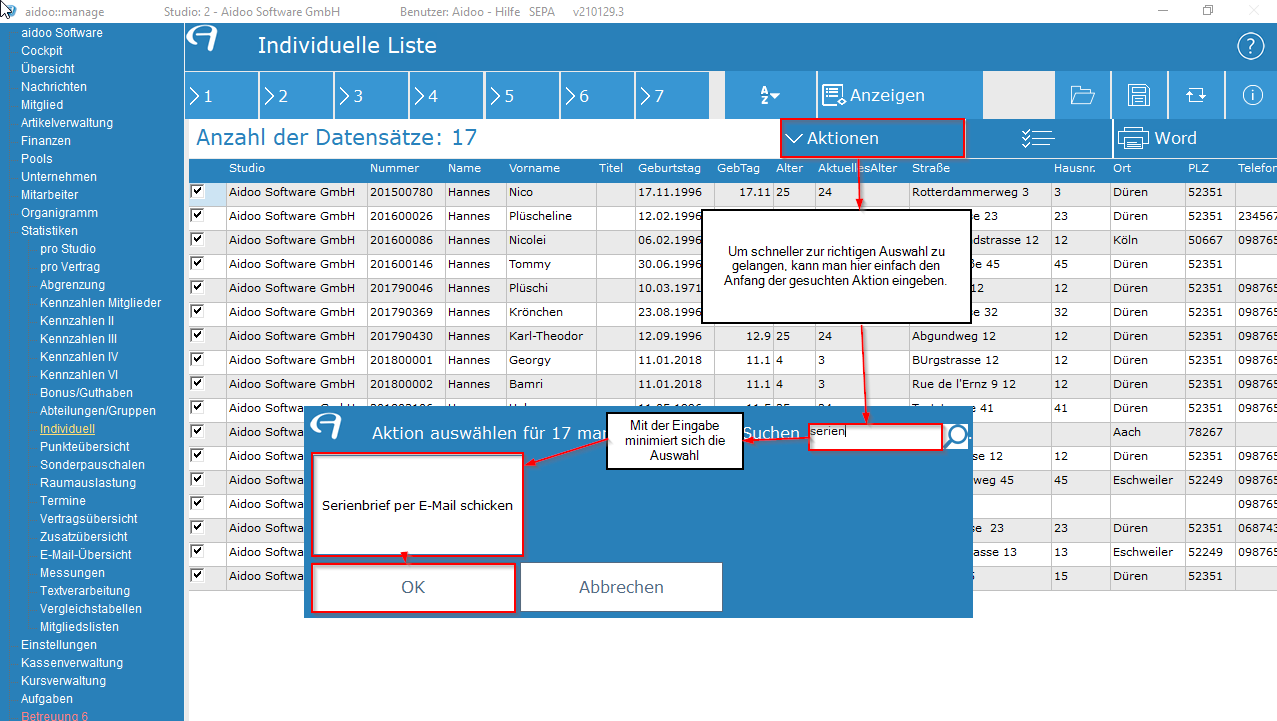
Task: Click the PLZ column header
Action: [1198, 168]
